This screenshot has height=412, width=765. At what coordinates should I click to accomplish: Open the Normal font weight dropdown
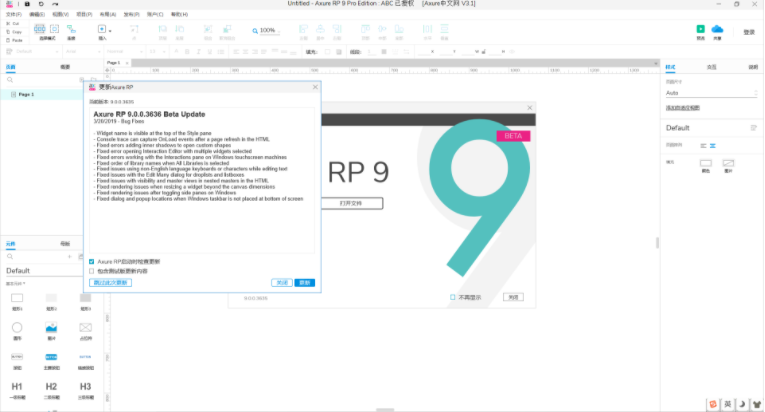124,51
